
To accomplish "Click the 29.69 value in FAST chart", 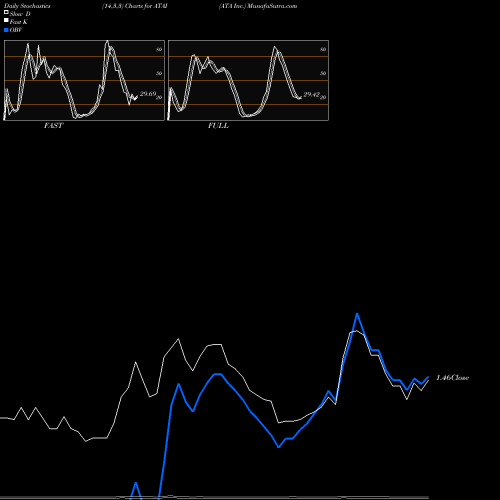I will click(148, 94).
